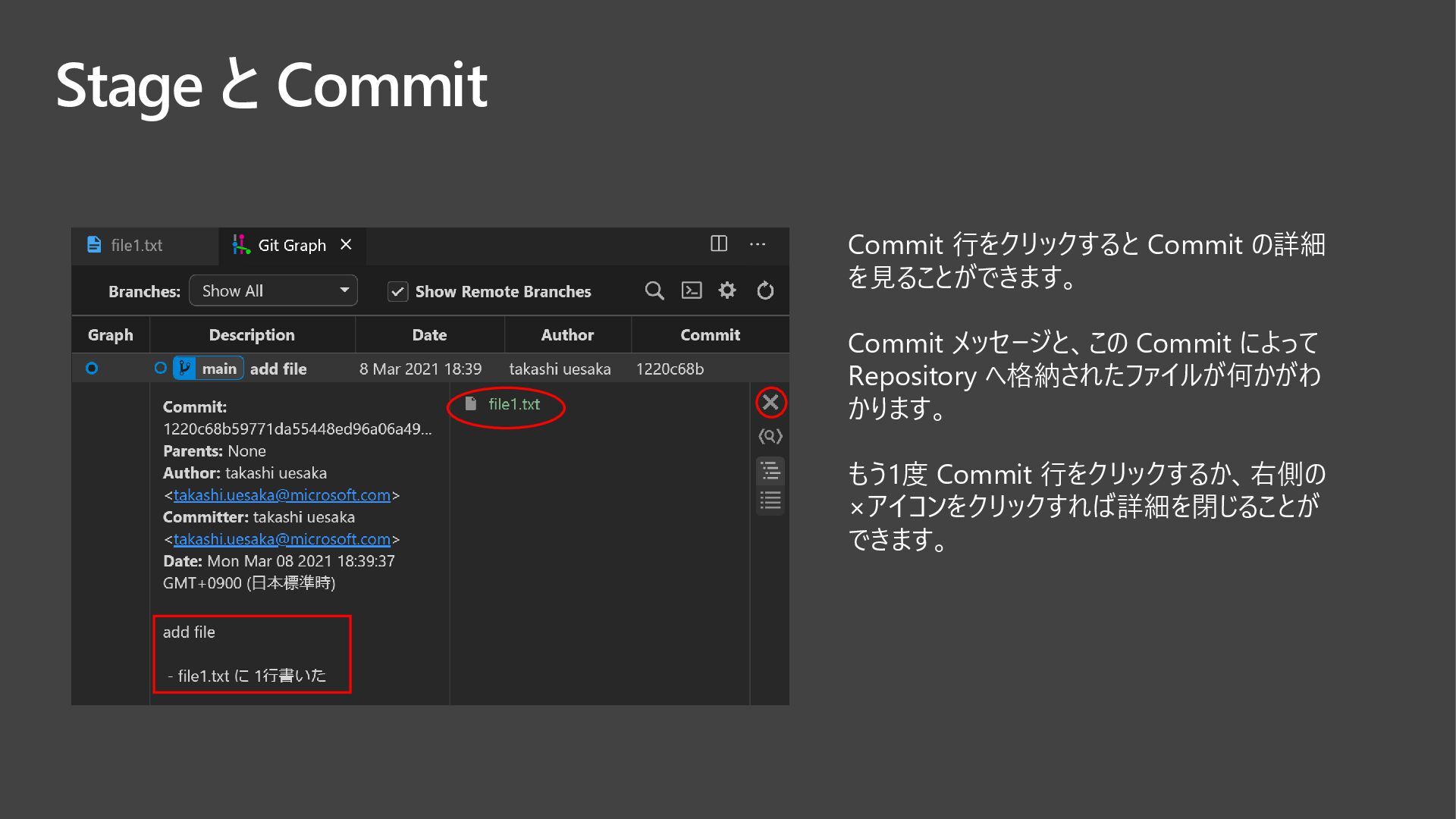Click the dropdown arrow of Branches selector
This screenshot has width=1456, height=819.
click(344, 290)
